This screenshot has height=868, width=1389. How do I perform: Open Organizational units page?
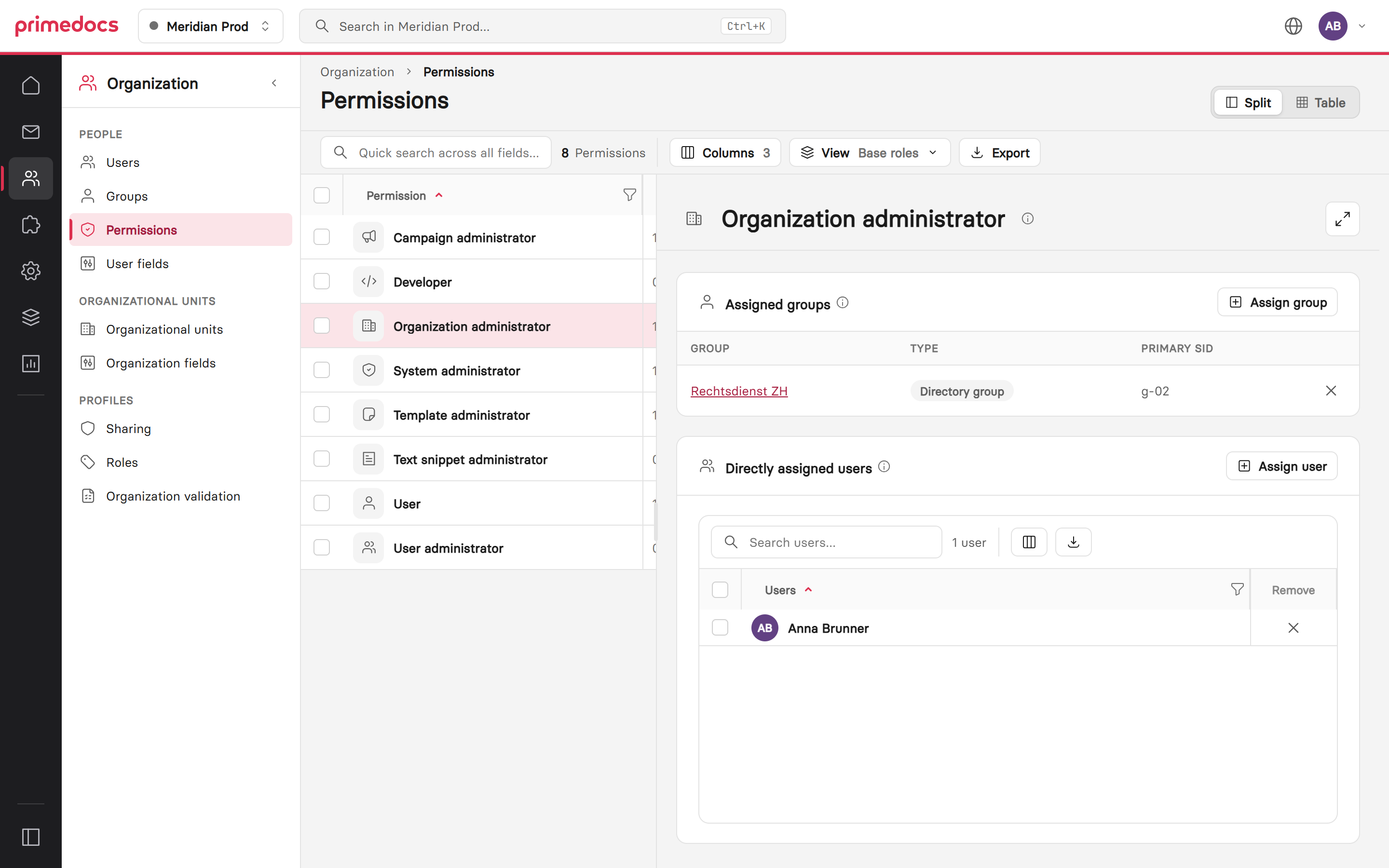click(181, 329)
